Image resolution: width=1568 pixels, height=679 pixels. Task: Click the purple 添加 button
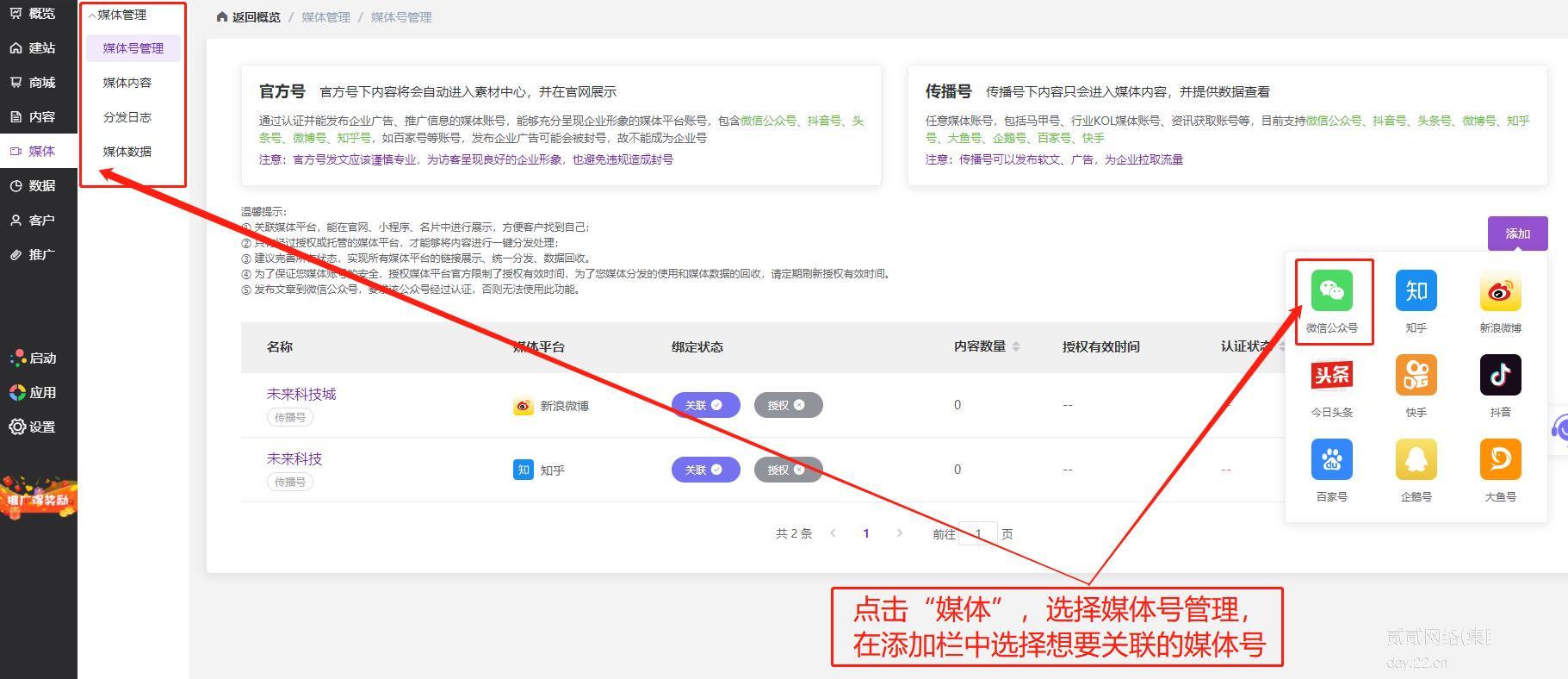(1517, 234)
